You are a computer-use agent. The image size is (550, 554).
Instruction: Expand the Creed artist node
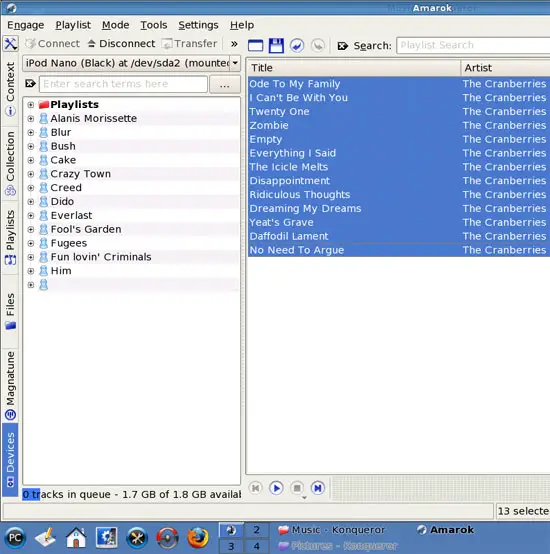click(x=31, y=188)
